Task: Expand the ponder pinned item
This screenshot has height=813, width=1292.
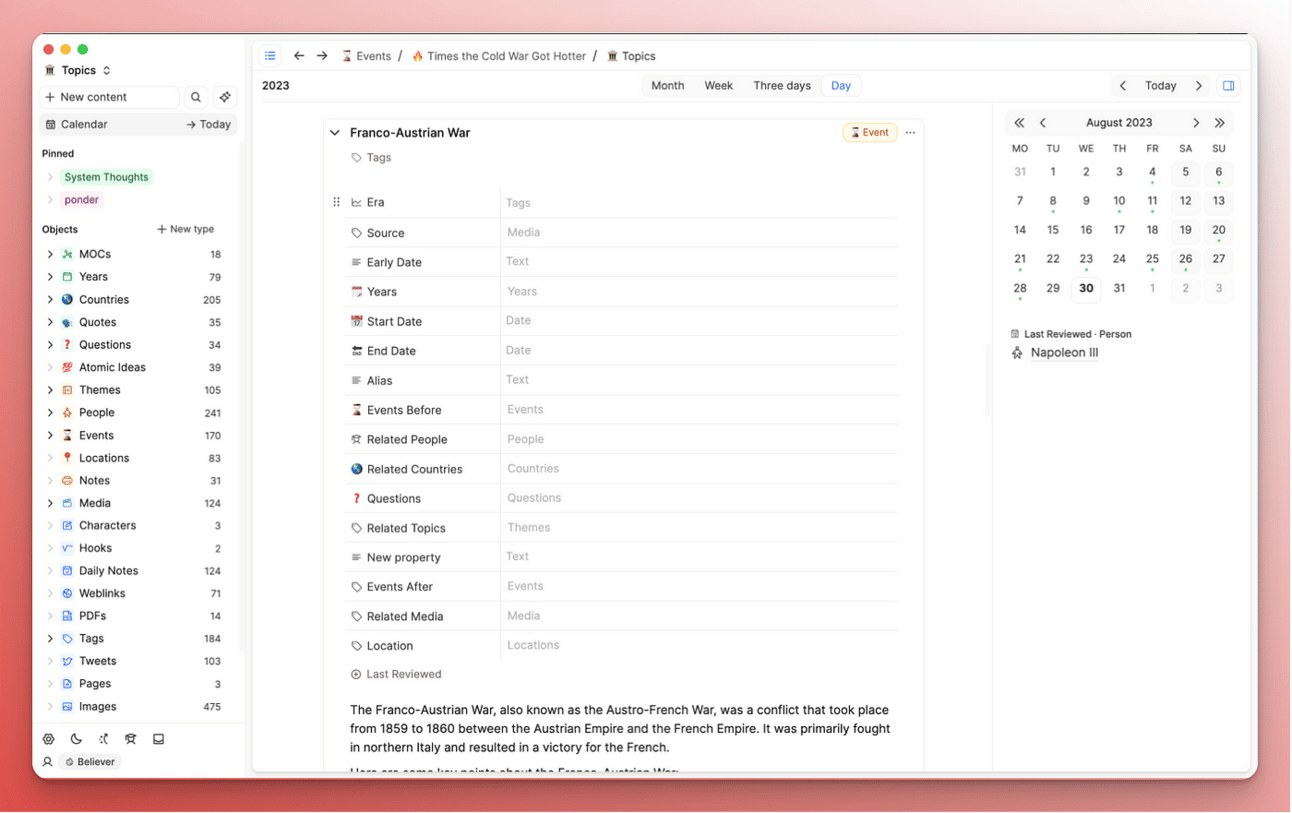Action: point(50,200)
